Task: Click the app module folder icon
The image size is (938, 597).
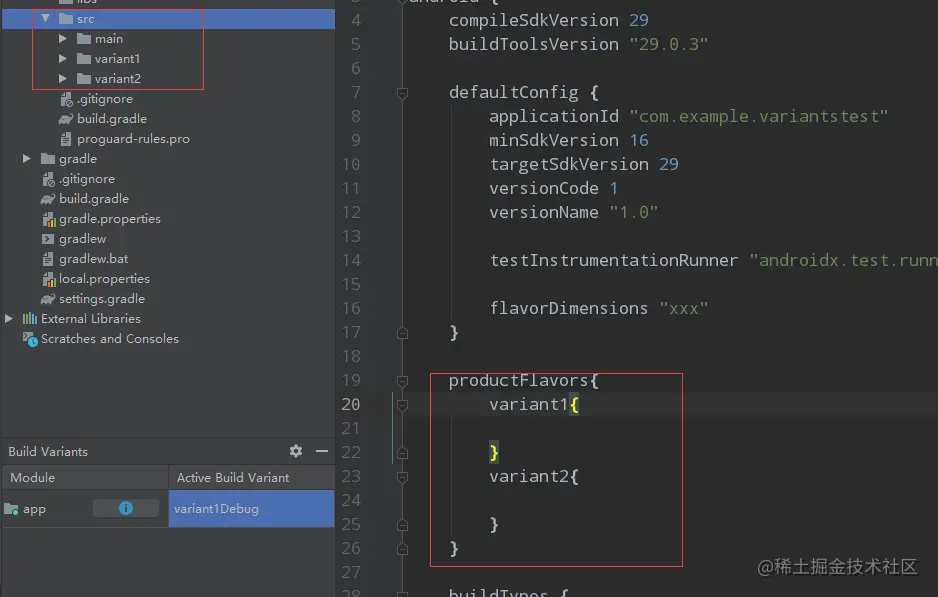Action: (x=11, y=509)
